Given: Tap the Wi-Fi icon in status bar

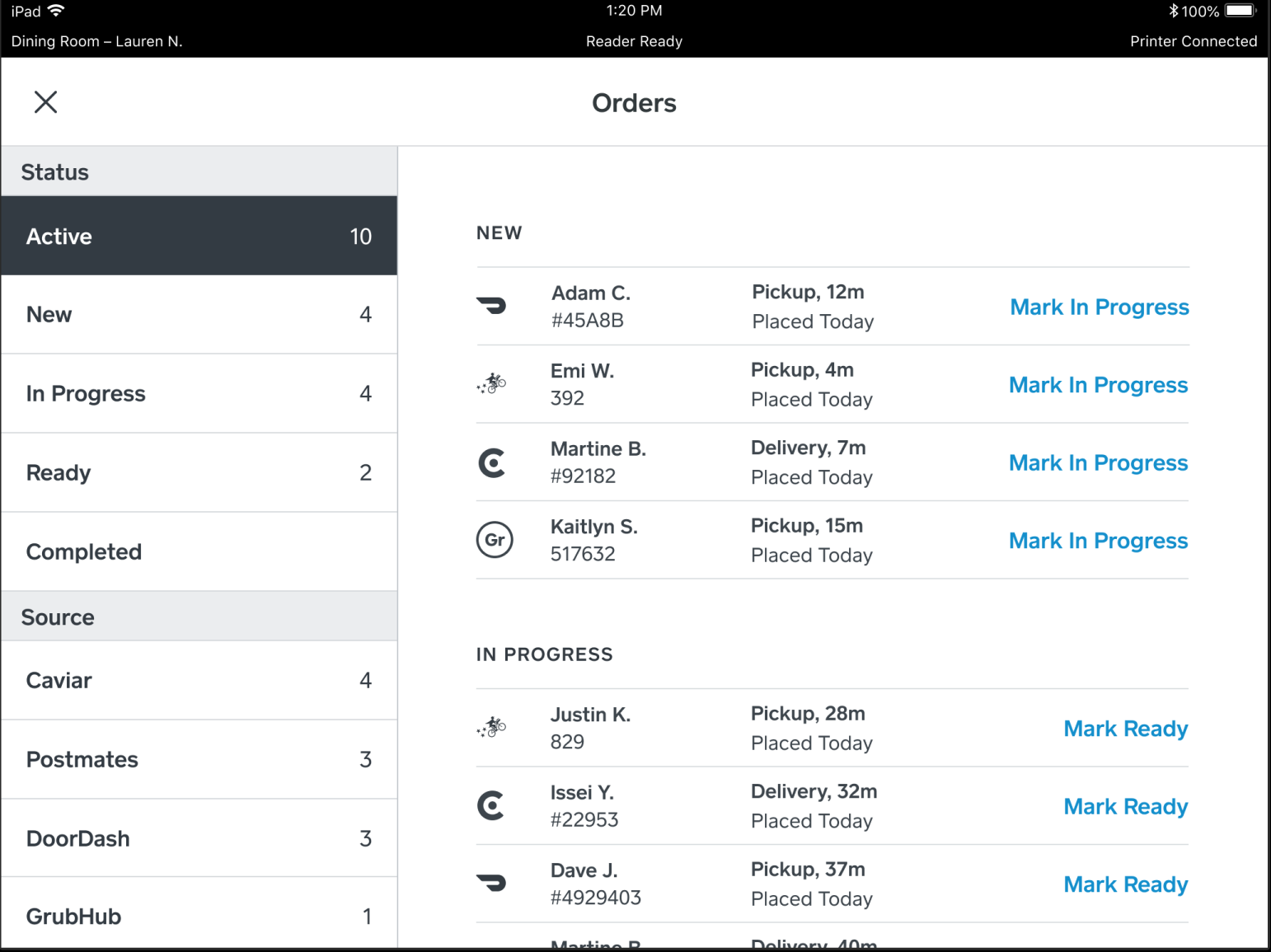Looking at the screenshot, I should [56, 11].
